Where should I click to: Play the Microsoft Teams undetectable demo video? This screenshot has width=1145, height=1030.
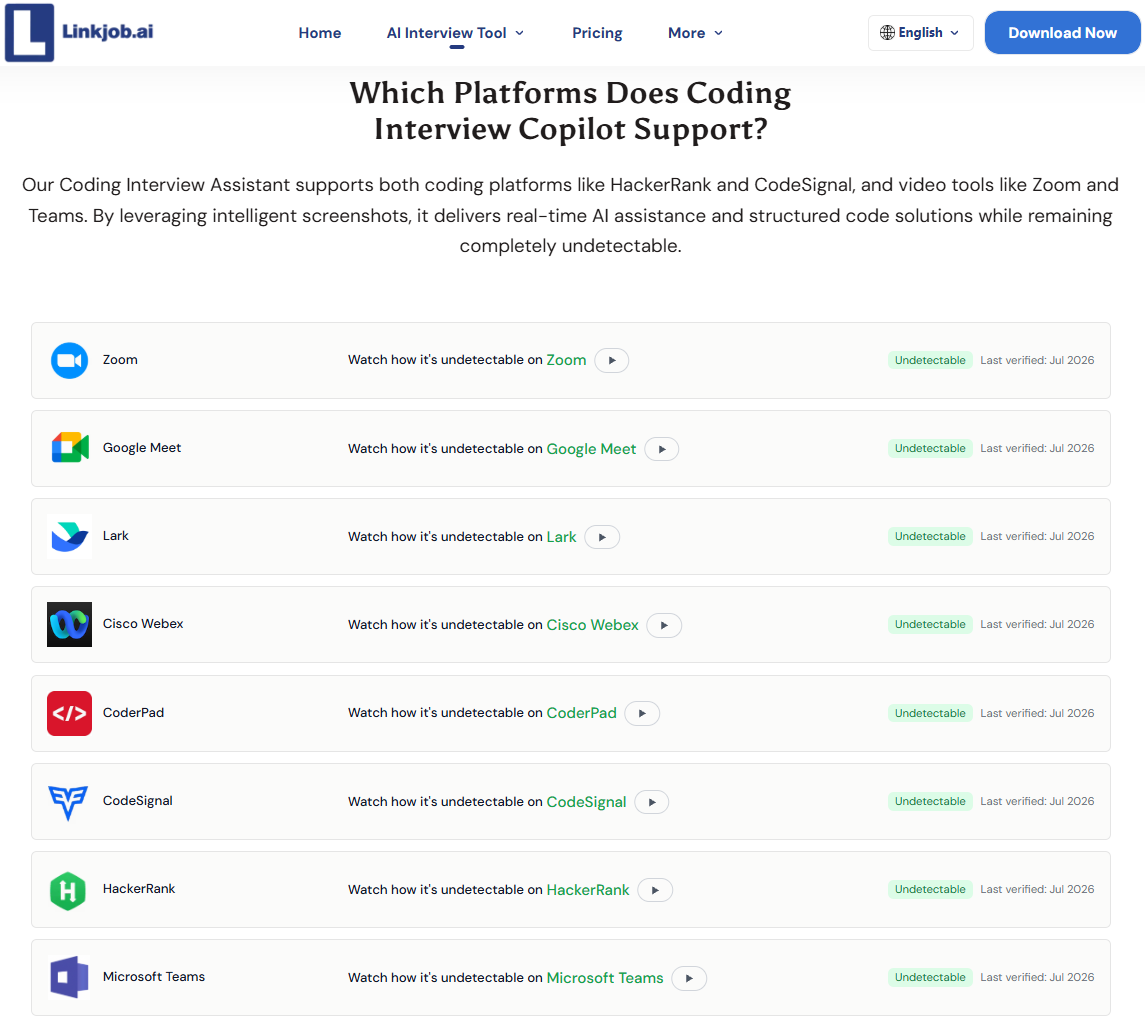(x=689, y=978)
